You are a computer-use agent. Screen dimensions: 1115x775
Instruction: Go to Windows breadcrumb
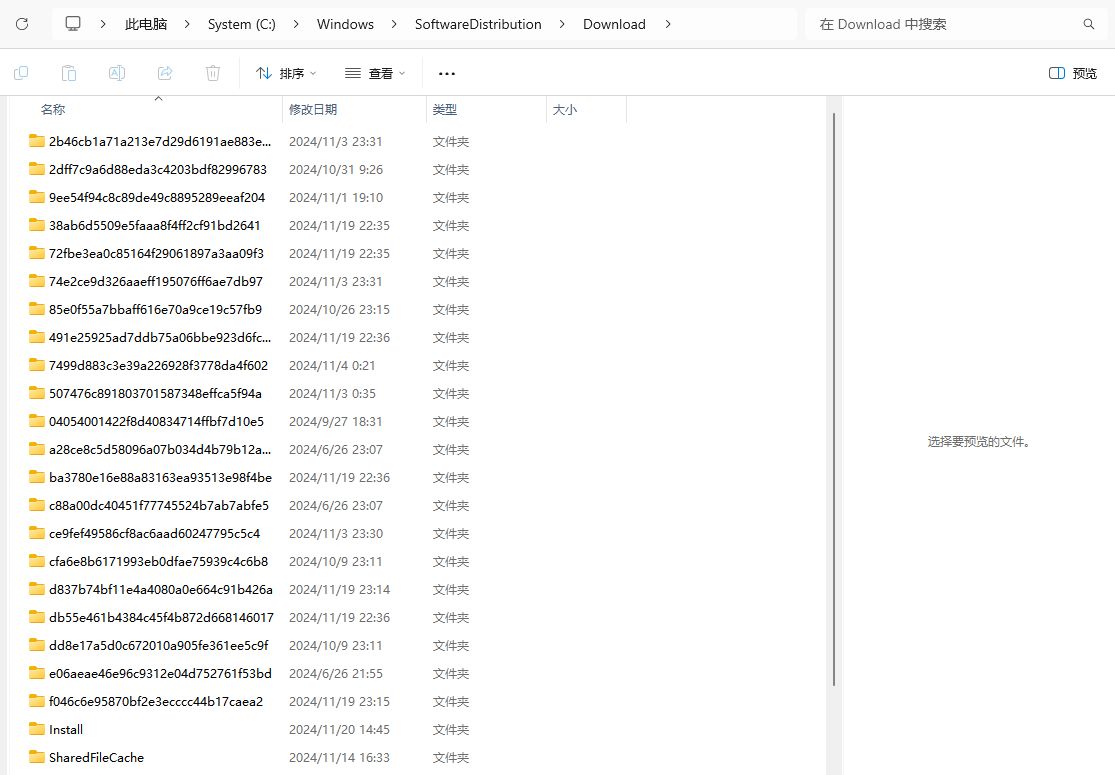coord(346,24)
